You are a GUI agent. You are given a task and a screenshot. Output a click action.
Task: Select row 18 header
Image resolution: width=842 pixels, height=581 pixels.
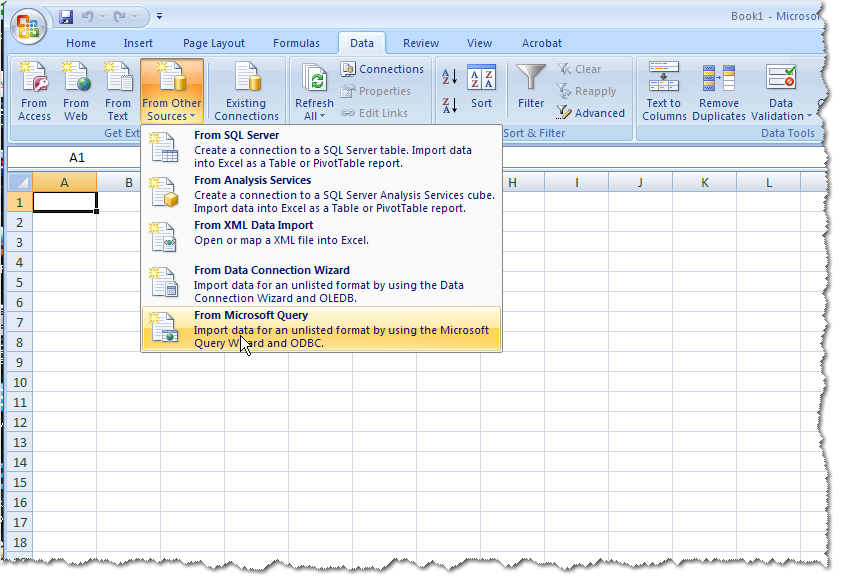tap(20, 542)
